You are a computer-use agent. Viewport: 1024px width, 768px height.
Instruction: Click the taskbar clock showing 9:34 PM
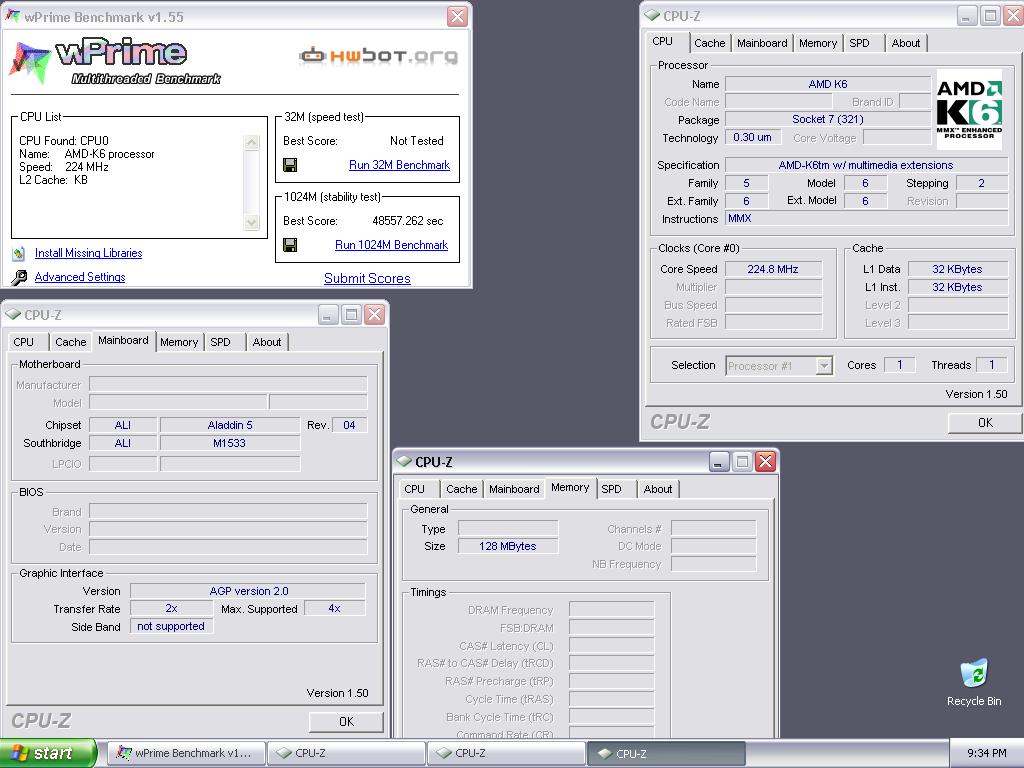pos(986,753)
